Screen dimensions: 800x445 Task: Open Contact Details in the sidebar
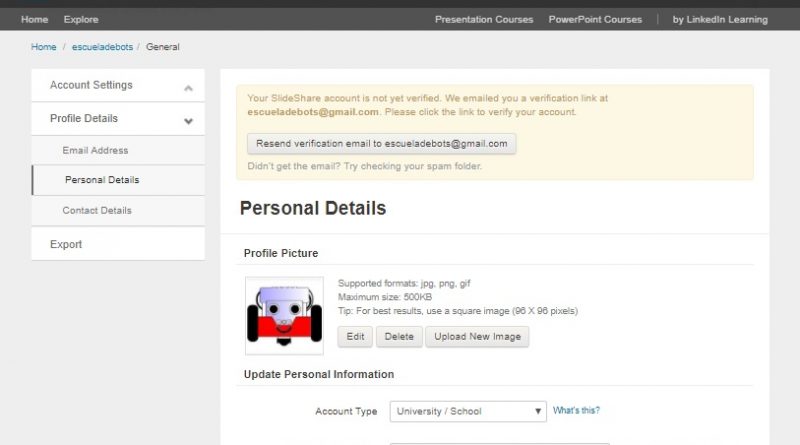(97, 210)
